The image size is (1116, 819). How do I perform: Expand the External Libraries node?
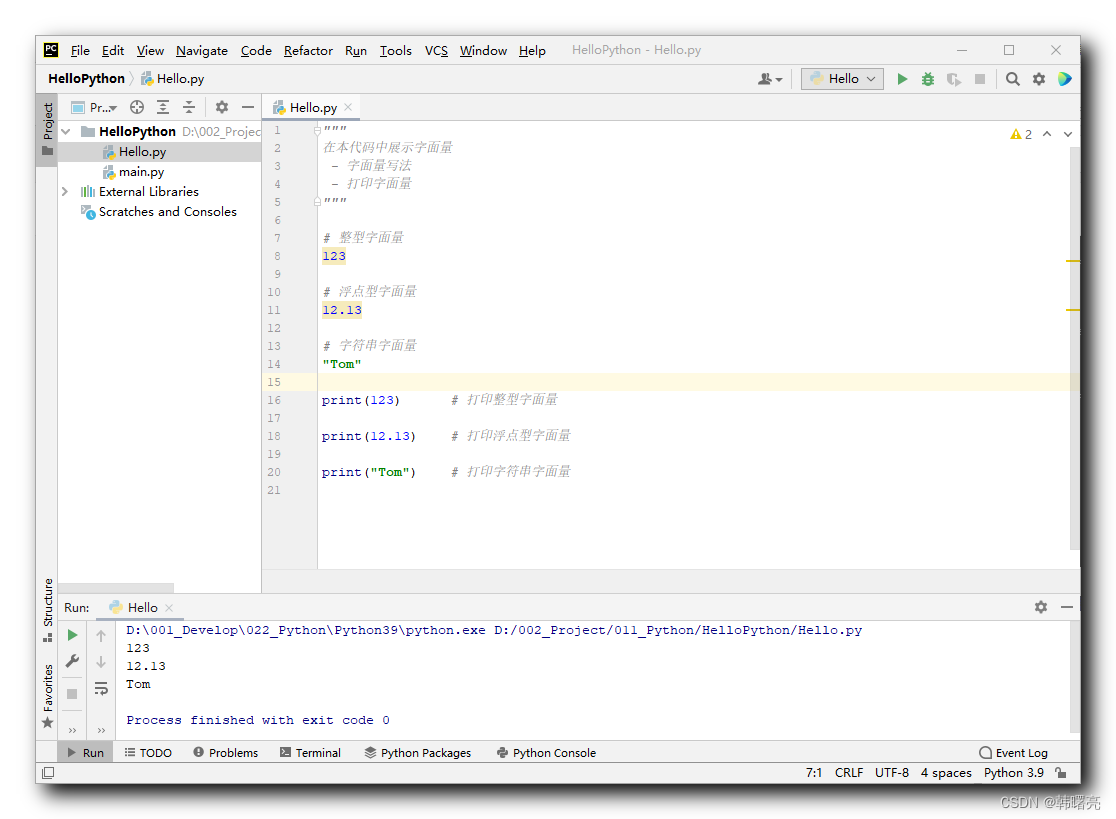64,191
